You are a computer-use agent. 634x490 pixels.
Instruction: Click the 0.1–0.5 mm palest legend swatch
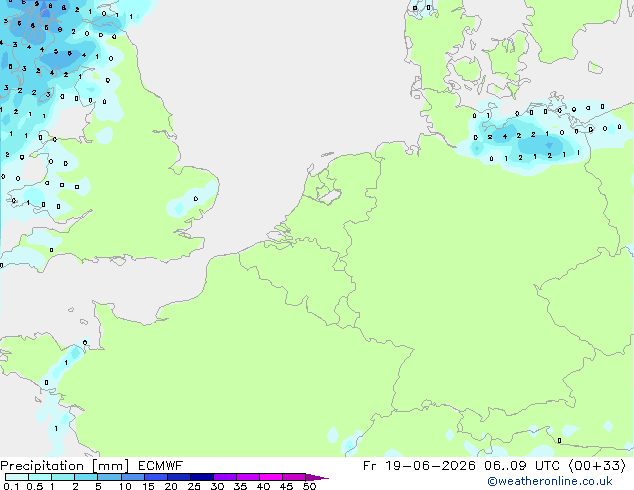tap(17, 477)
